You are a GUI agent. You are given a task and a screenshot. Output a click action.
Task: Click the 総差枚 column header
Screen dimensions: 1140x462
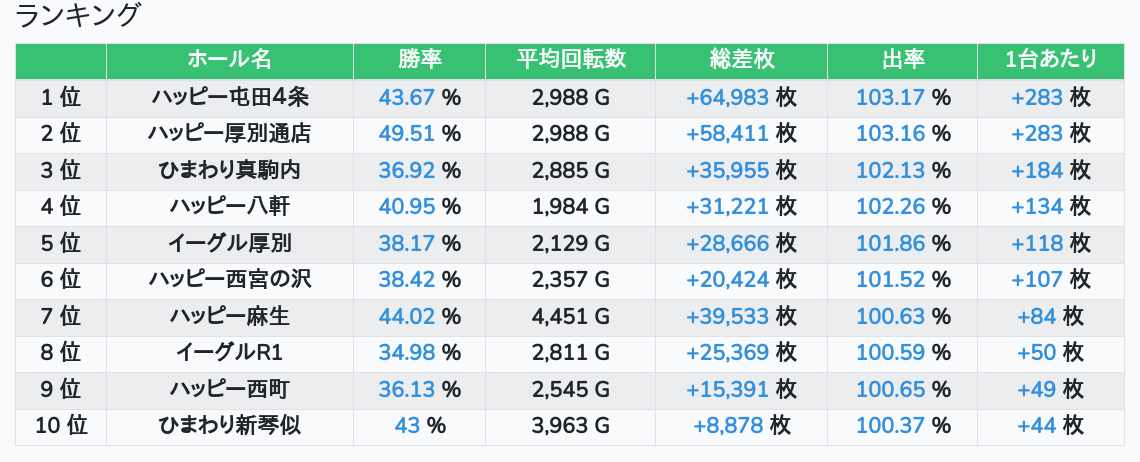click(741, 60)
